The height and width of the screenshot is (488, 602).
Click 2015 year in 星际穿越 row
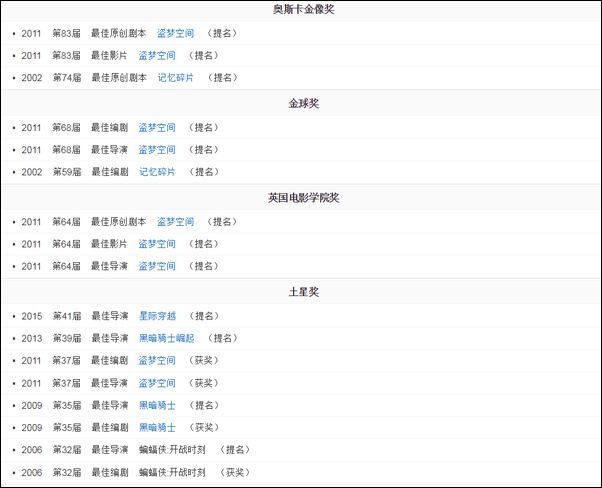pyautogui.click(x=32, y=316)
